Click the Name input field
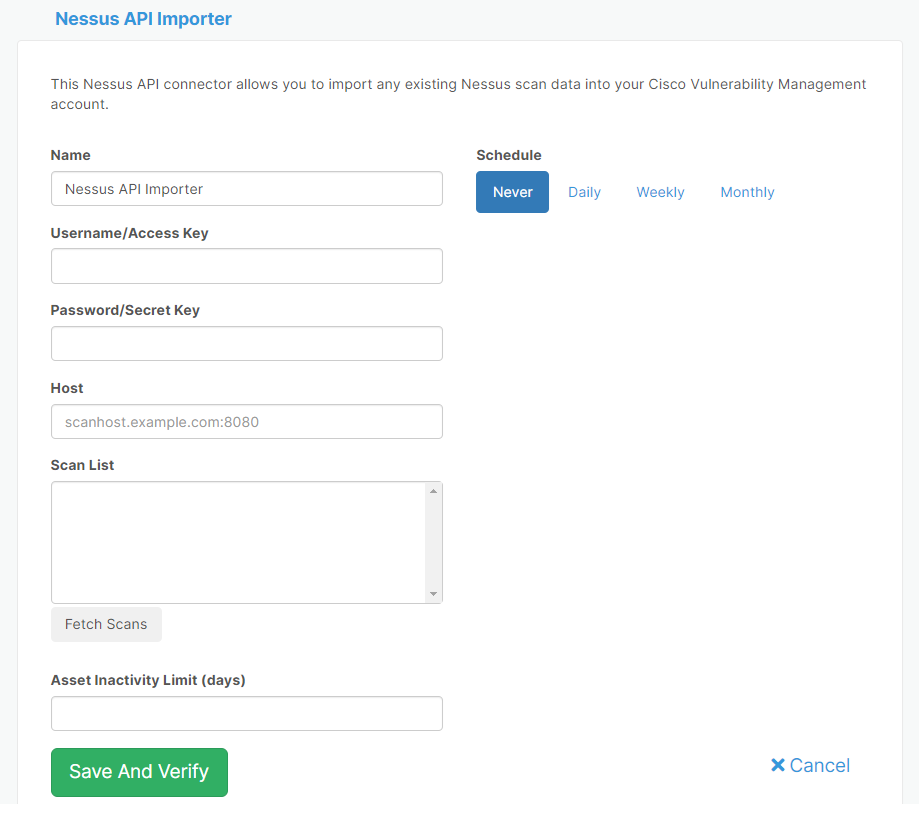This screenshot has width=919, height=819. click(x=247, y=189)
